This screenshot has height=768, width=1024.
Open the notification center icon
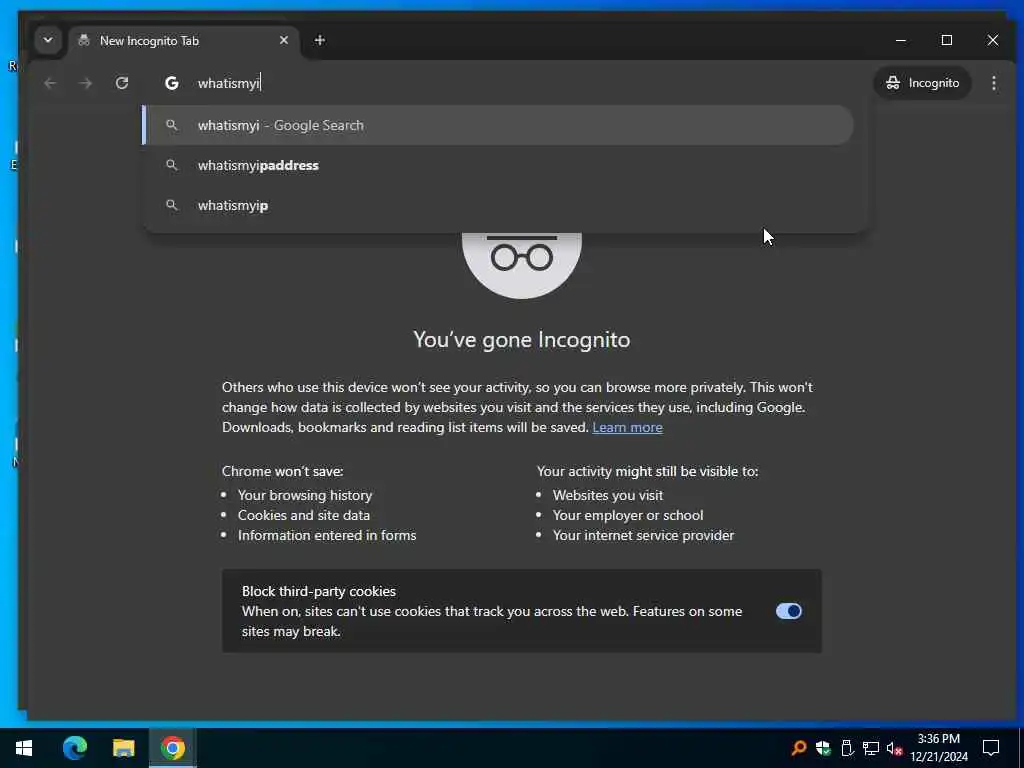[x=991, y=748]
